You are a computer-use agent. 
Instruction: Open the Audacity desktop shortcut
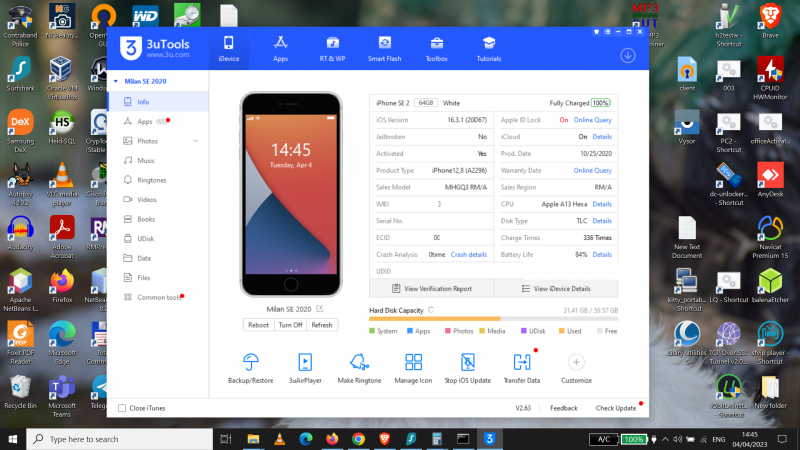[x=20, y=233]
